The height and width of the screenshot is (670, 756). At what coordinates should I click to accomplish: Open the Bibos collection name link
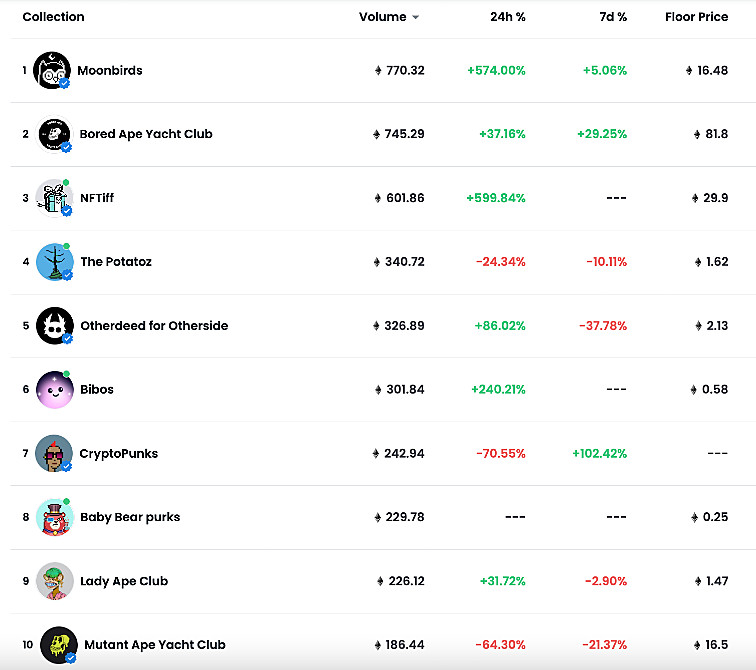pos(97,389)
